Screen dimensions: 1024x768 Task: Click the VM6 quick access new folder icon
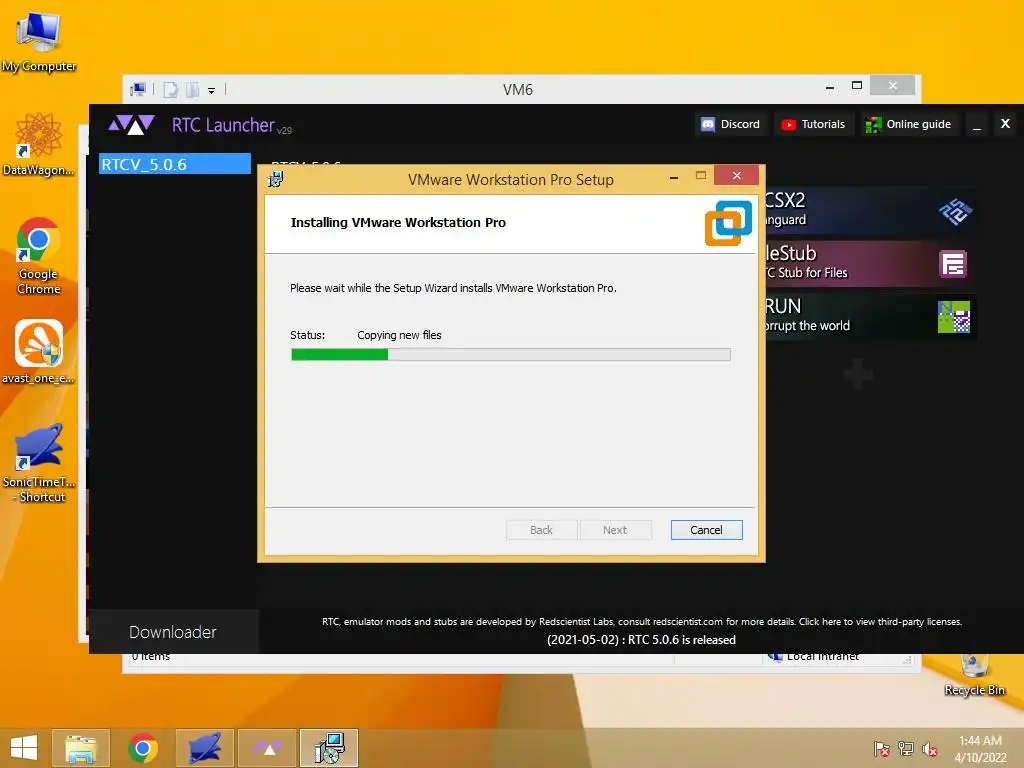(192, 89)
